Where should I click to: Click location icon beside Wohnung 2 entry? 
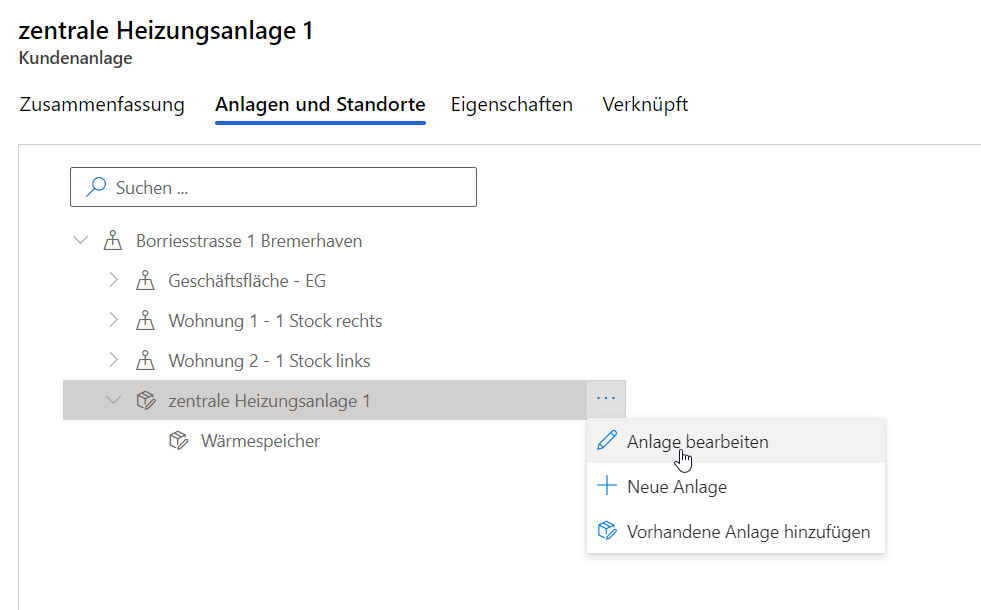(x=145, y=361)
